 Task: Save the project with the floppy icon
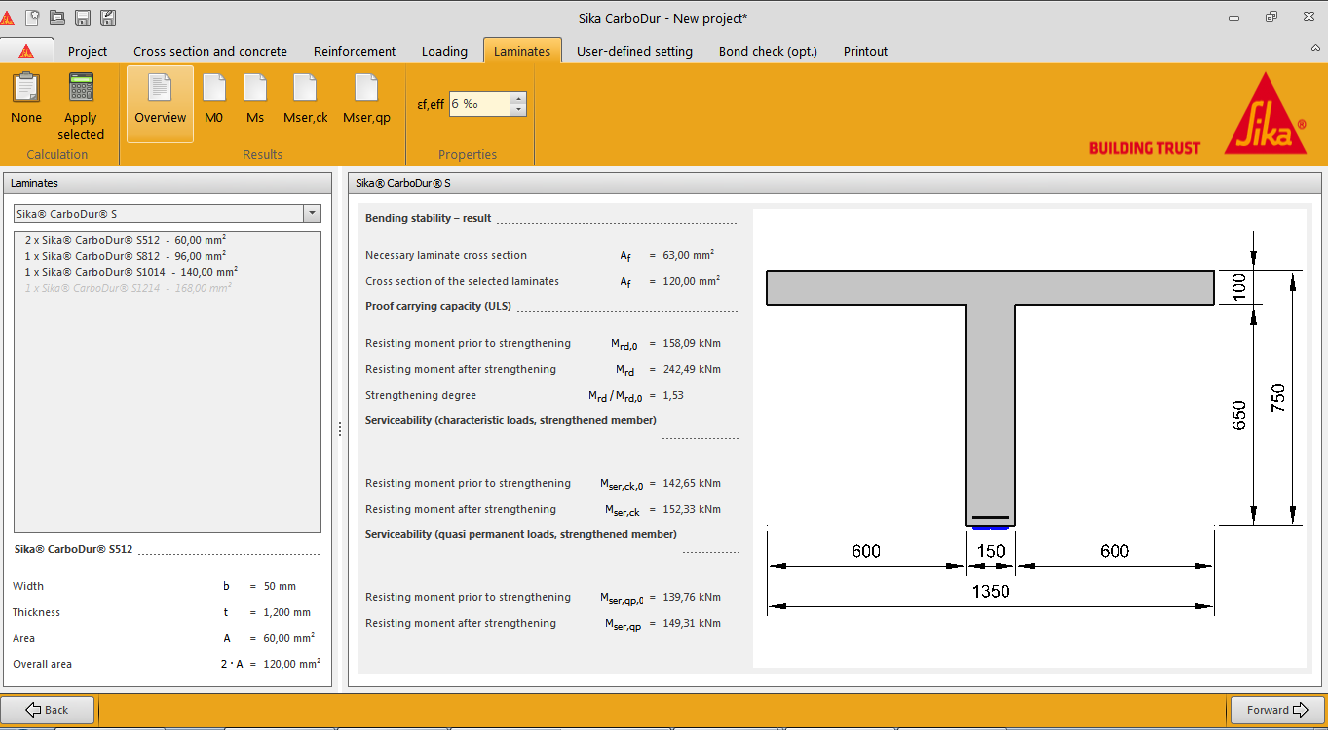tap(83, 17)
